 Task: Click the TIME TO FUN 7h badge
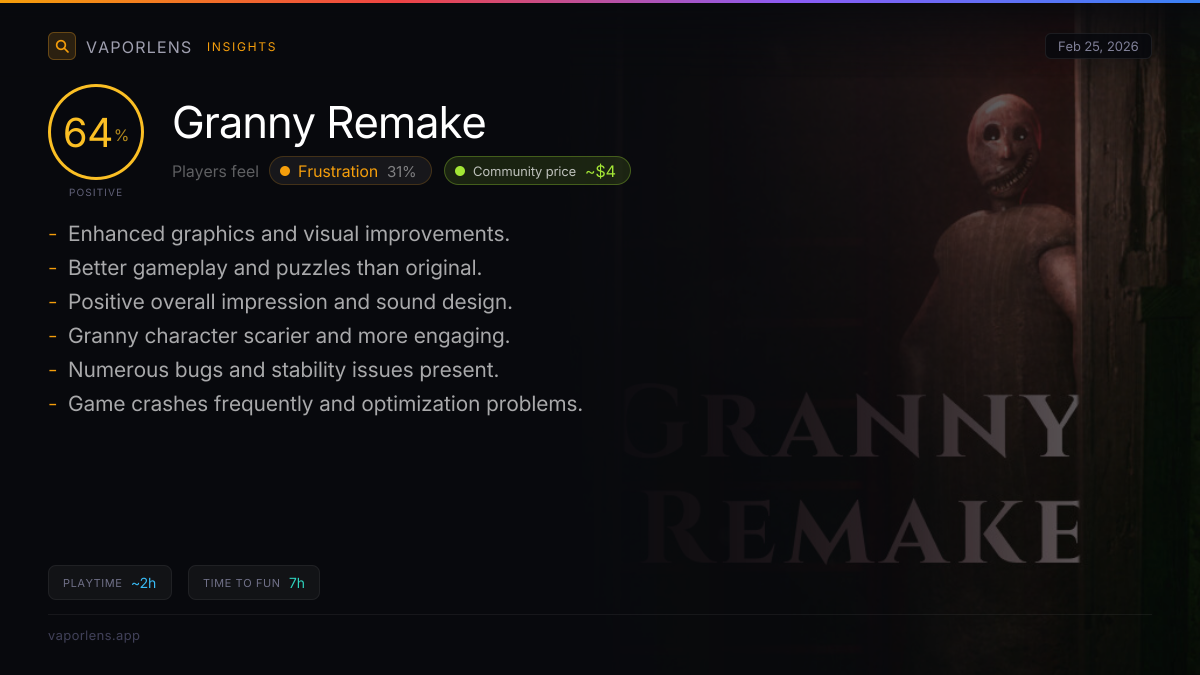pyautogui.click(x=254, y=583)
